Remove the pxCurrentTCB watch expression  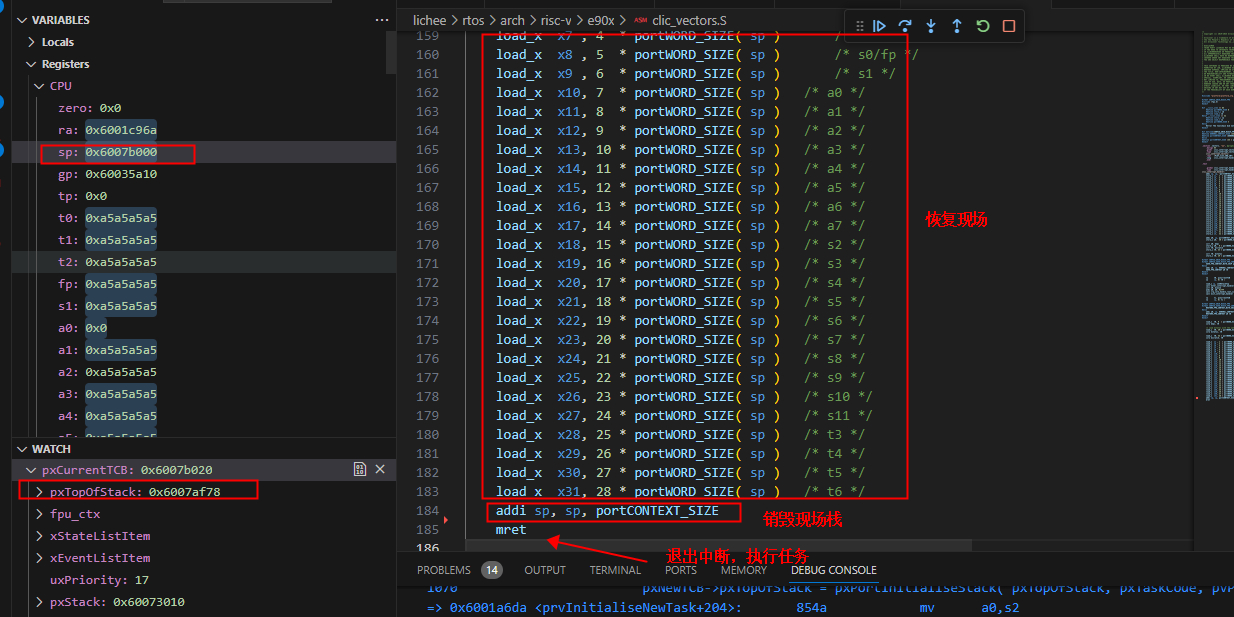380,469
